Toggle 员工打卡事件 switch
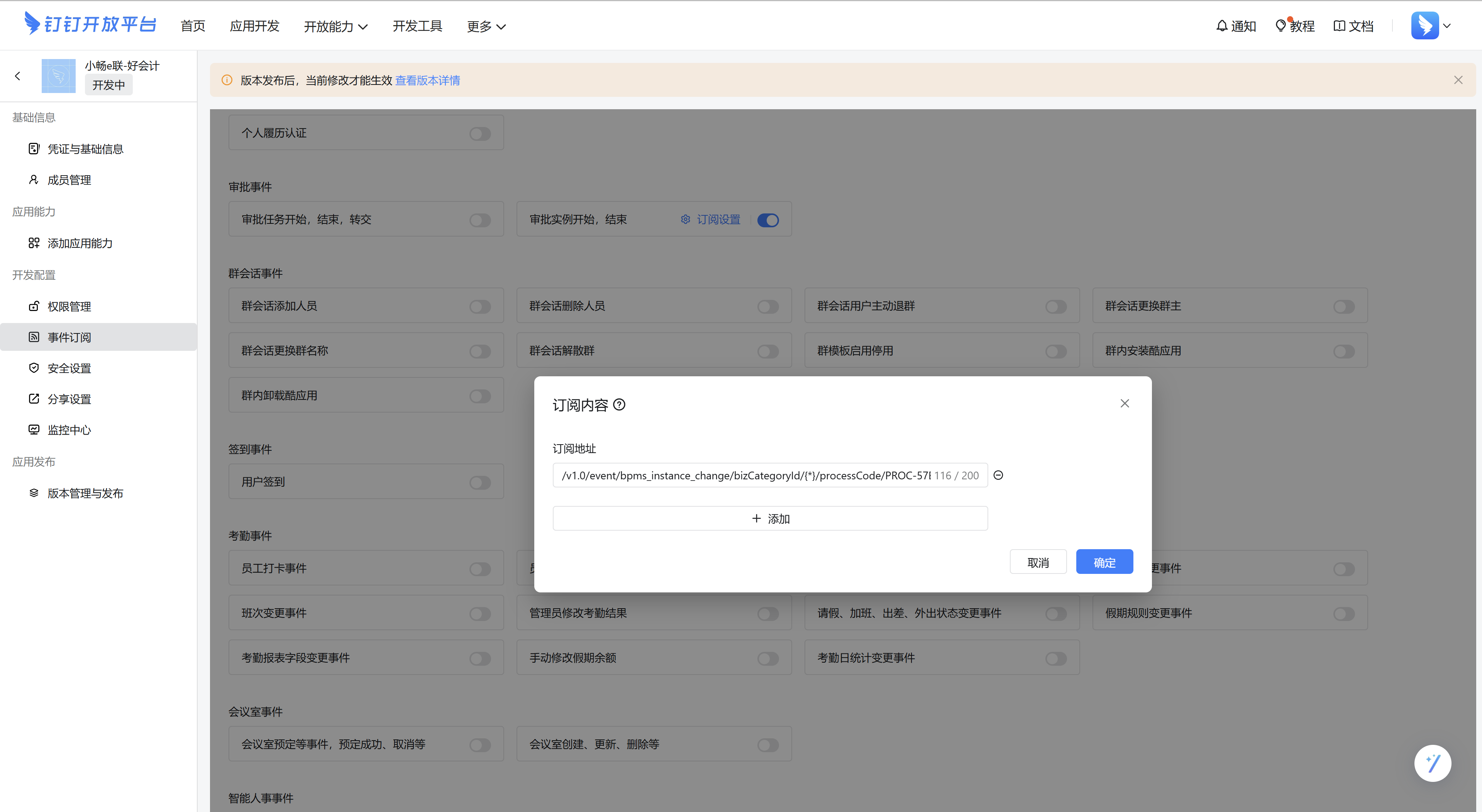The width and height of the screenshot is (1482, 812). click(480, 569)
